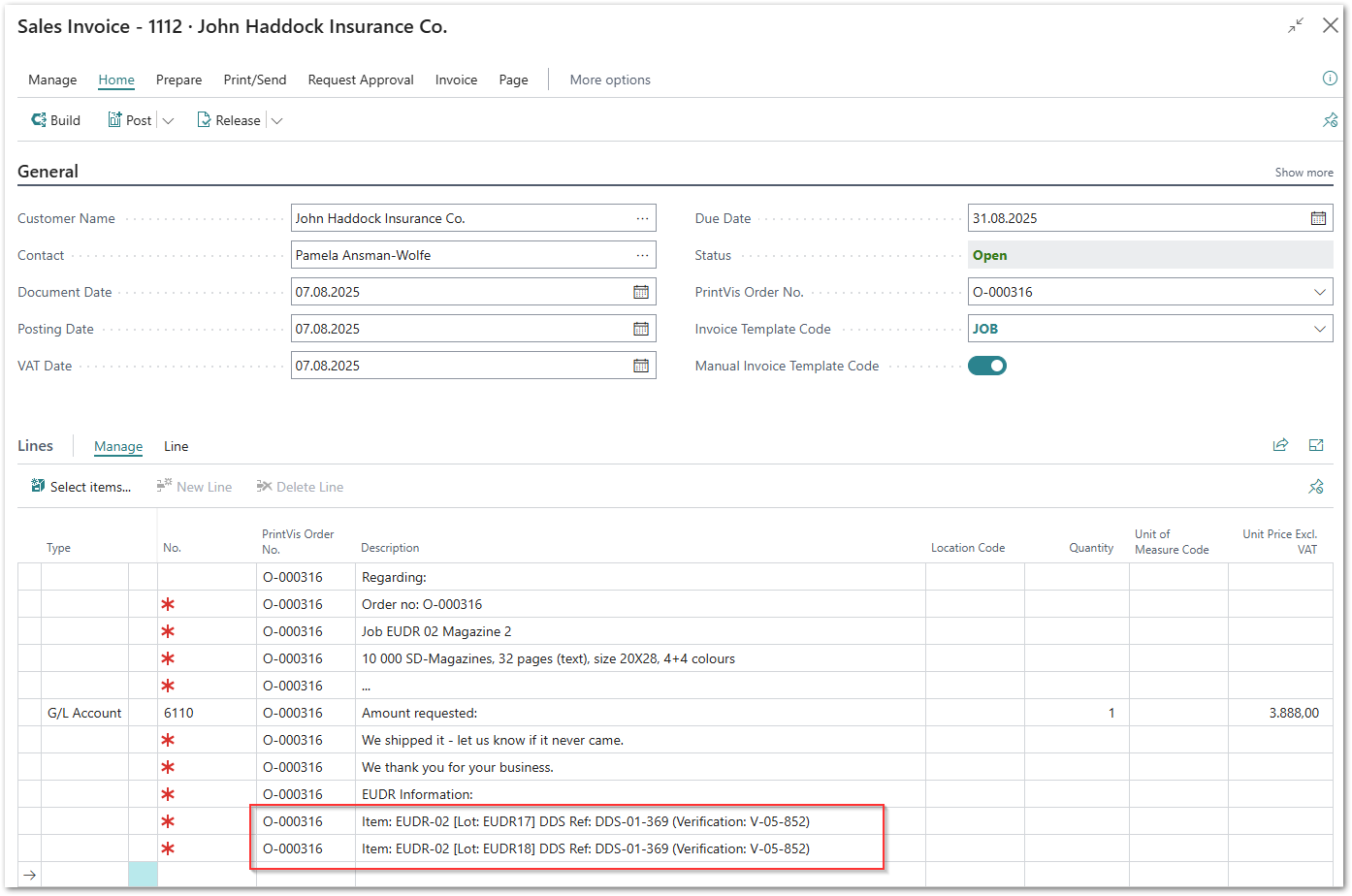This screenshot has height=896, width=1352.
Task: Click the page information icon
Action: (x=1330, y=79)
